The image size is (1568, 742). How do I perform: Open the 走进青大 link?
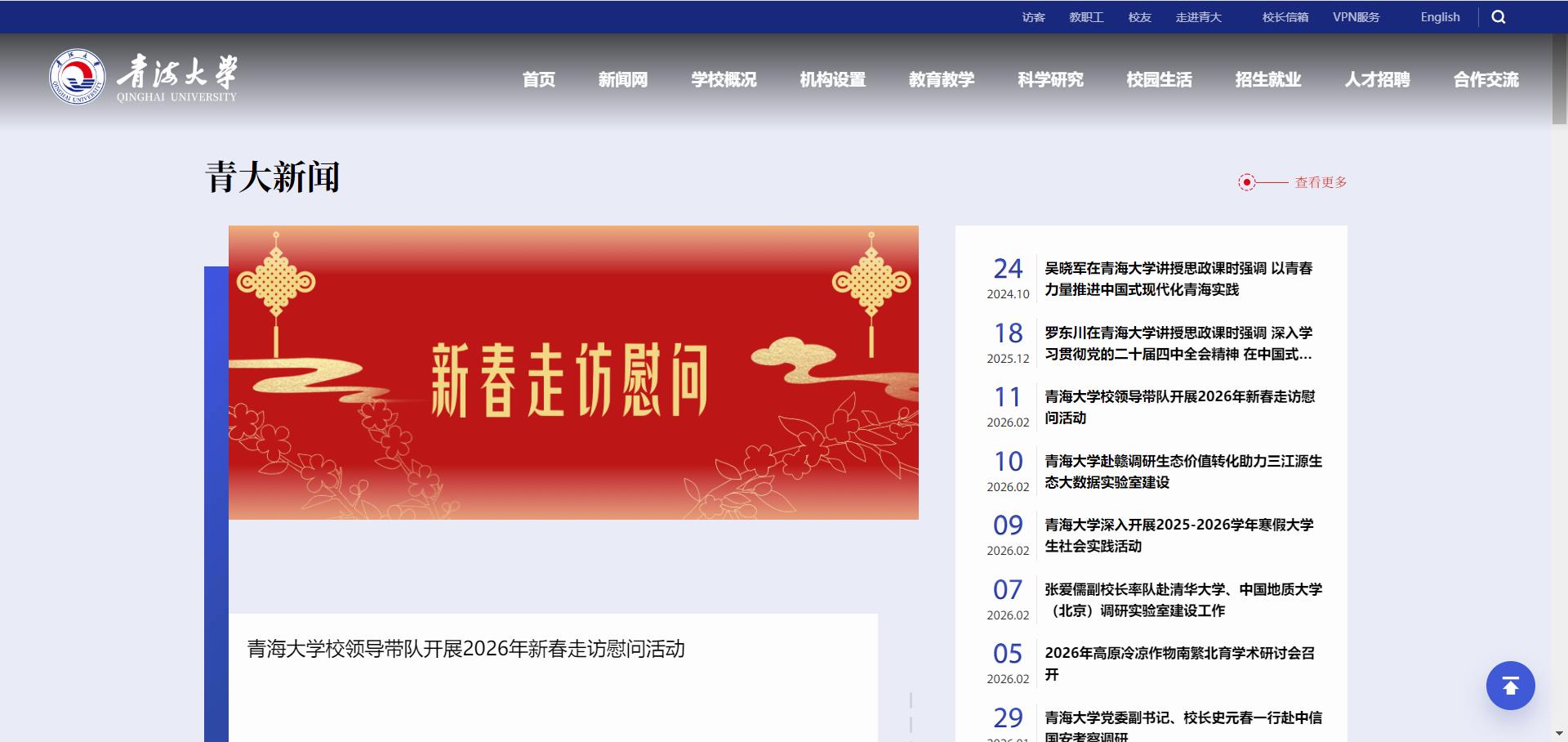tap(1199, 16)
